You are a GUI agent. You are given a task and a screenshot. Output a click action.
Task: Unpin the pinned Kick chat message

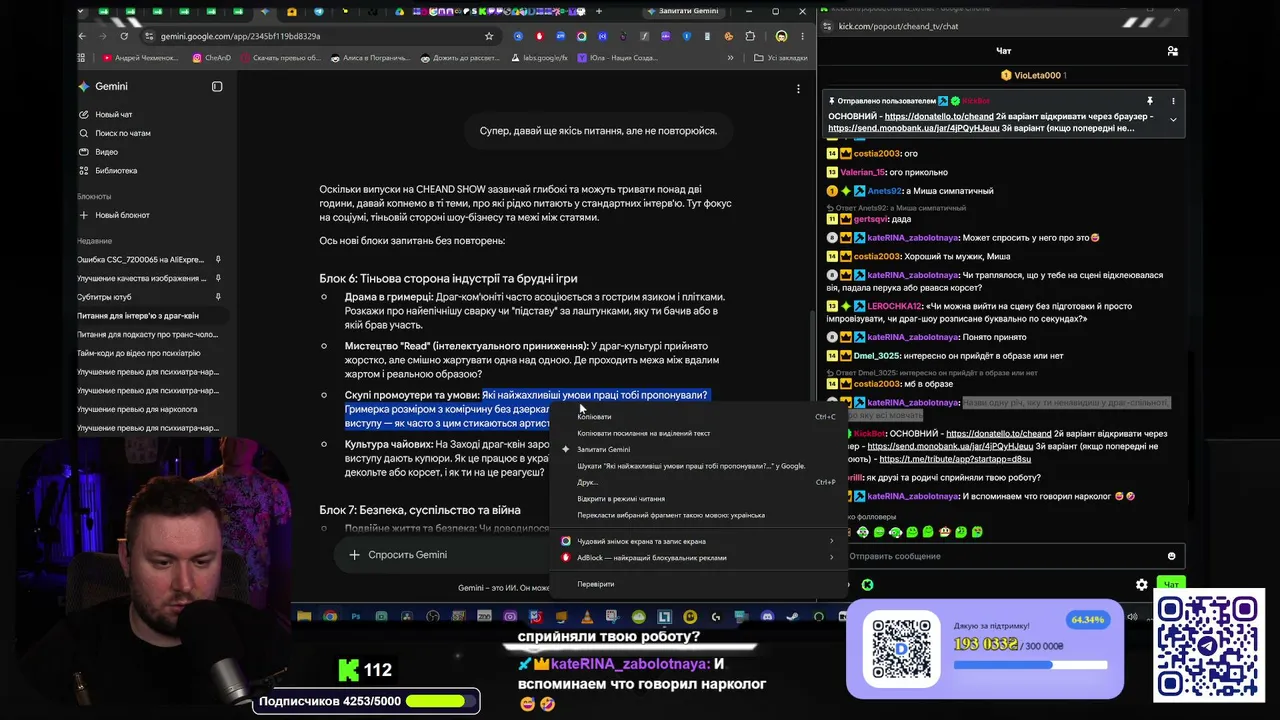[1150, 101]
